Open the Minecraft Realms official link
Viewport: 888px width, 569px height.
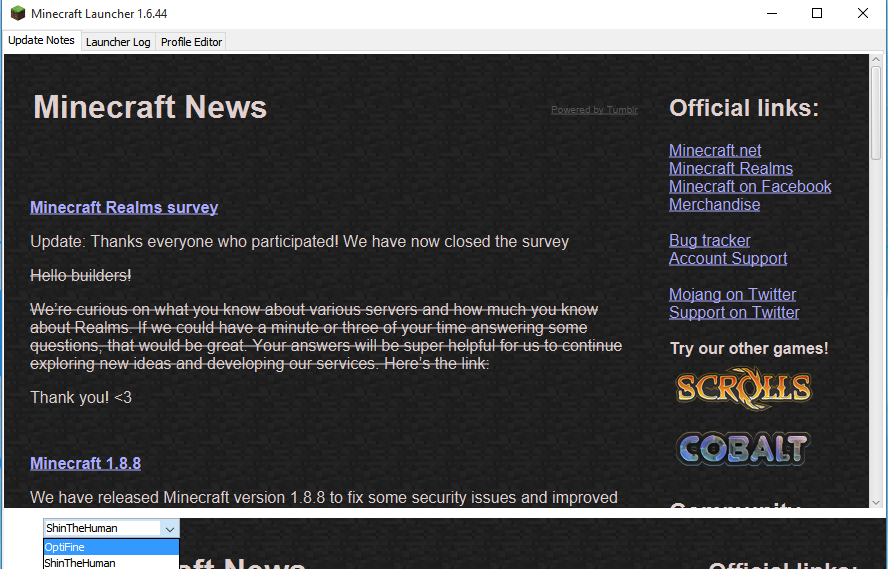[730, 169]
